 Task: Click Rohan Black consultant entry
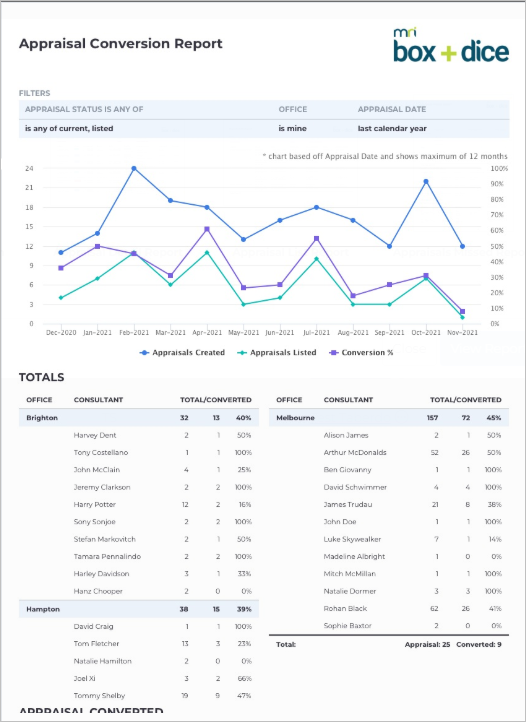(345, 609)
